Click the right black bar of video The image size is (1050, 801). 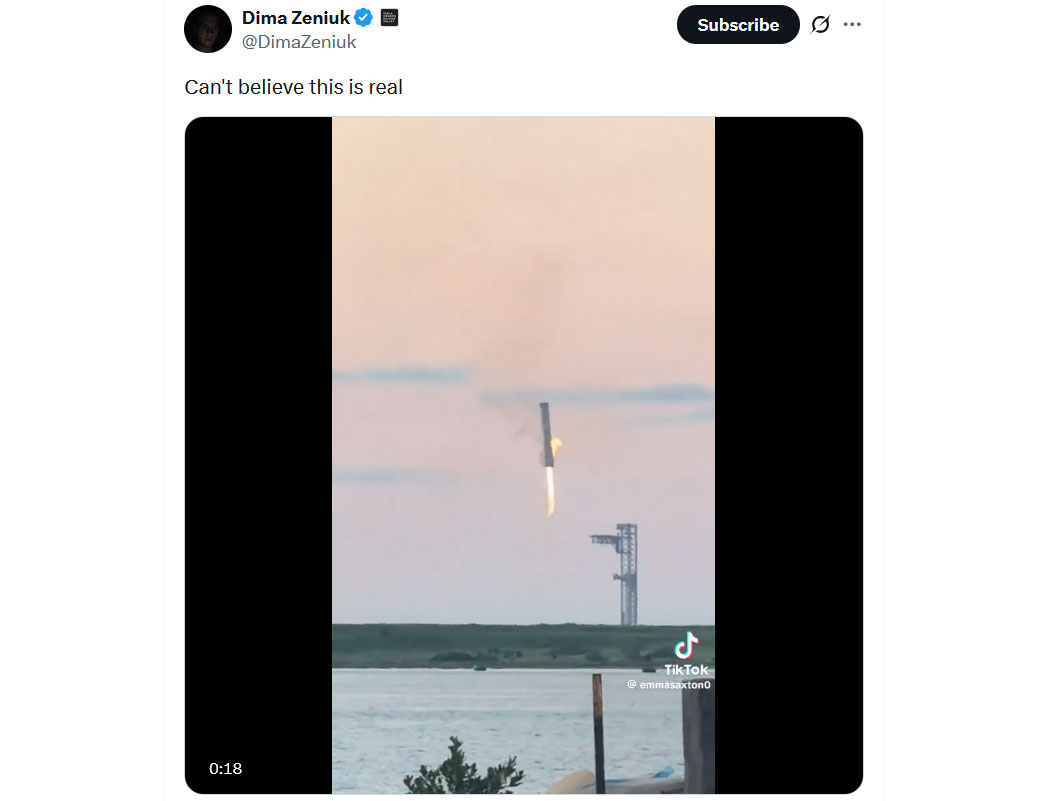tap(788, 450)
